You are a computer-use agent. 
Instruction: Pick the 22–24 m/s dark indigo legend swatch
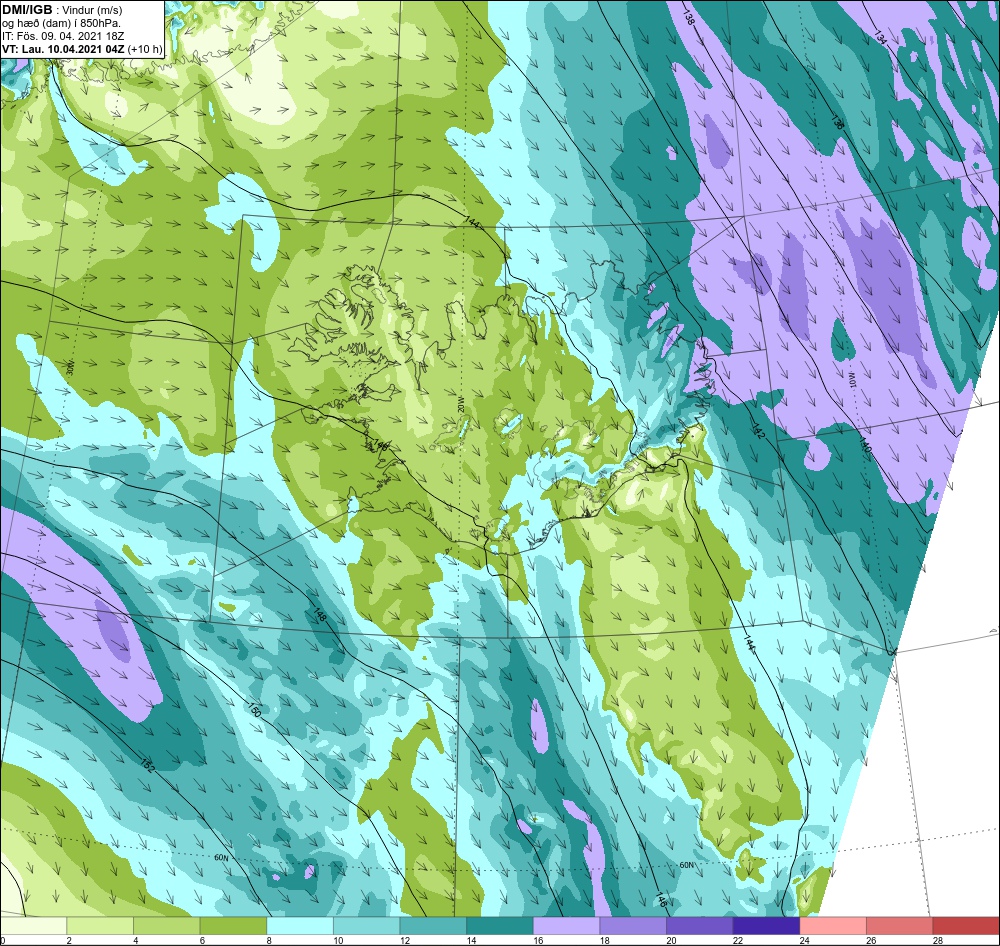pyautogui.click(x=767, y=926)
